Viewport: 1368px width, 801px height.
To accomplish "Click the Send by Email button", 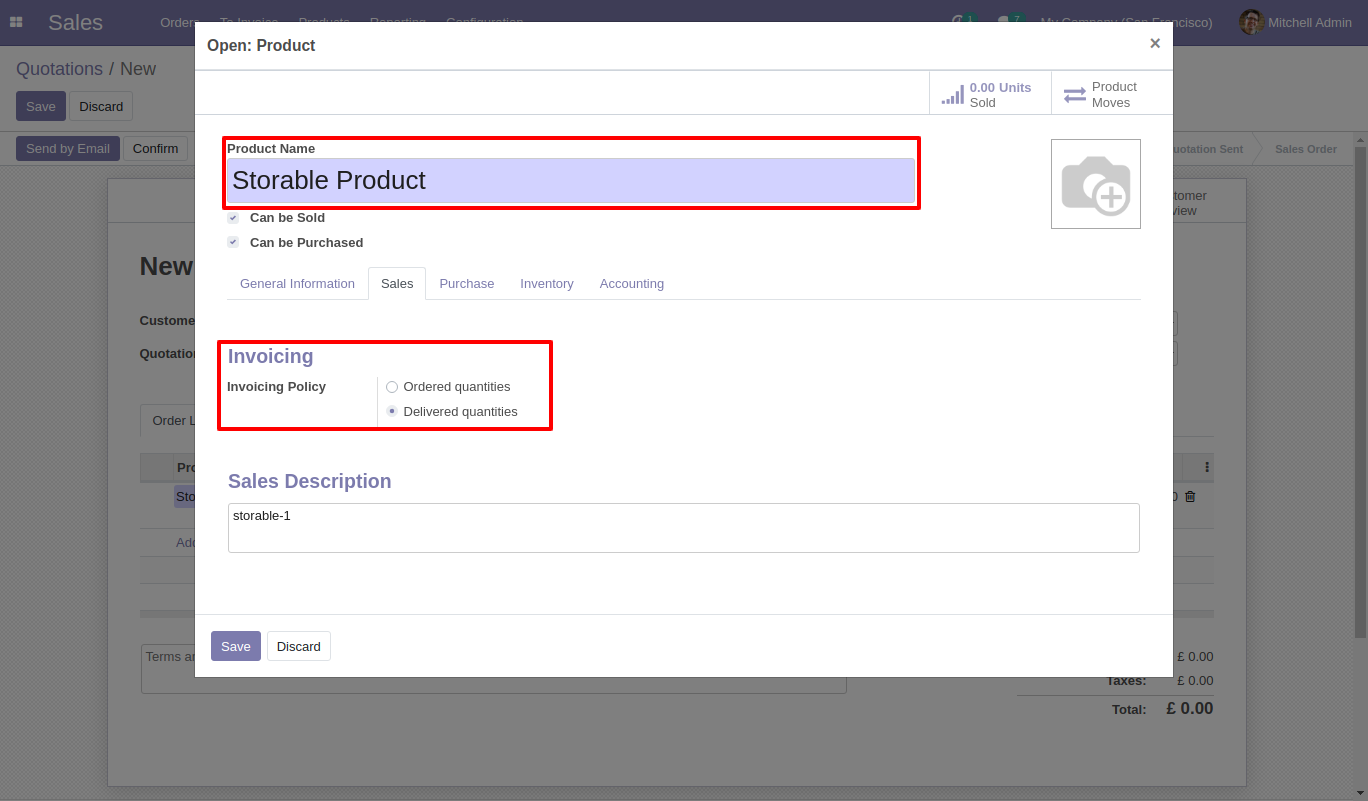I will coord(68,148).
